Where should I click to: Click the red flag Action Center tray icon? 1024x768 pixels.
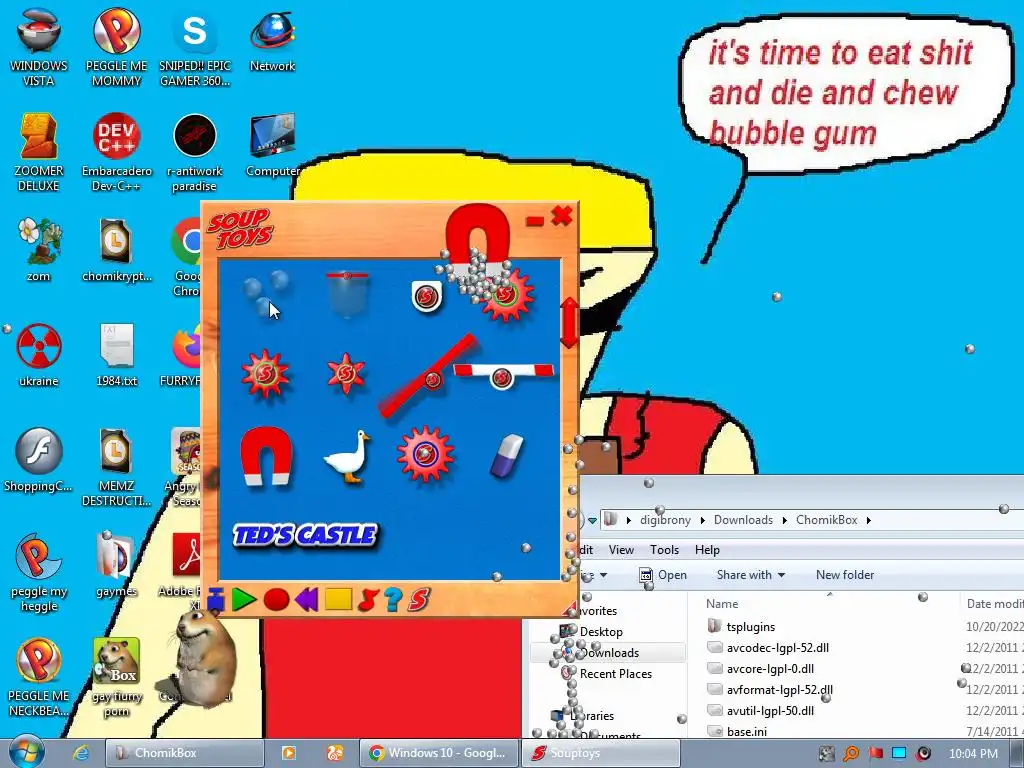pos(876,754)
